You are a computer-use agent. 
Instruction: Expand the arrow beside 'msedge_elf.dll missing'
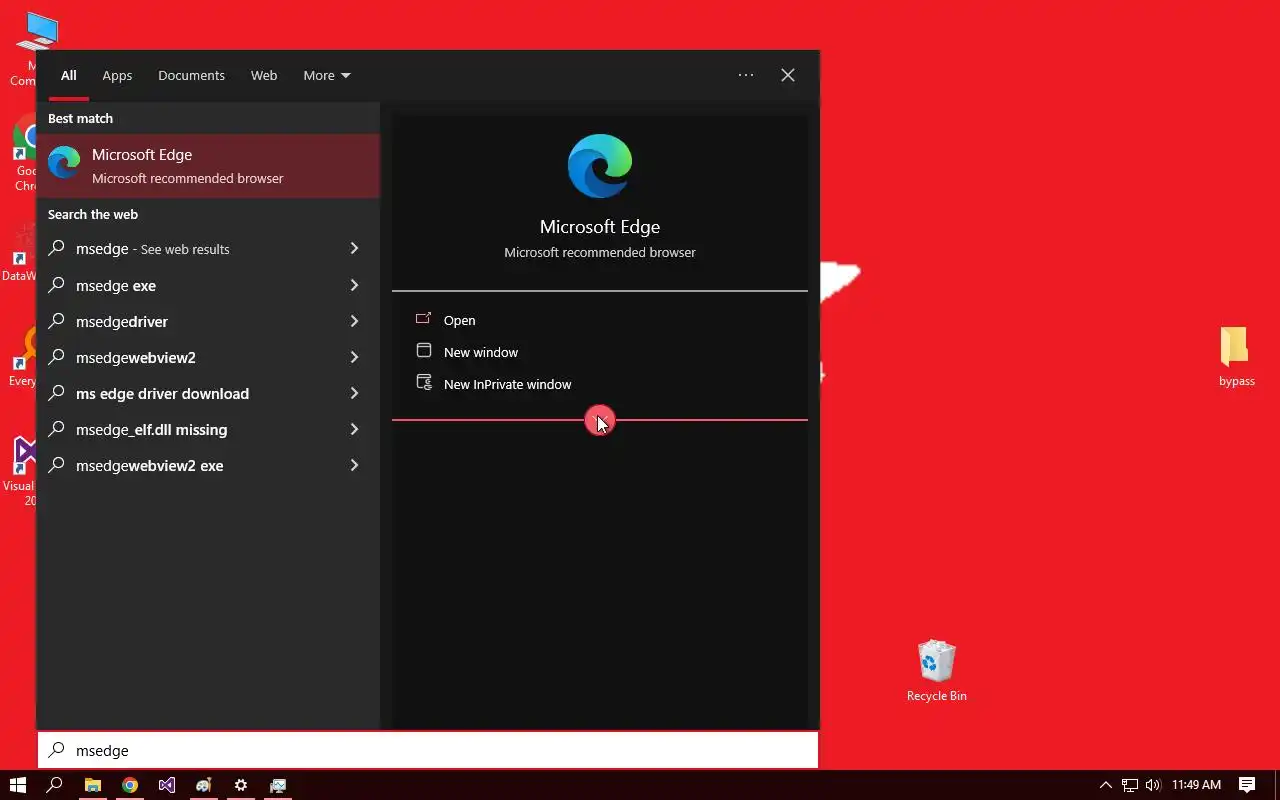(x=354, y=429)
